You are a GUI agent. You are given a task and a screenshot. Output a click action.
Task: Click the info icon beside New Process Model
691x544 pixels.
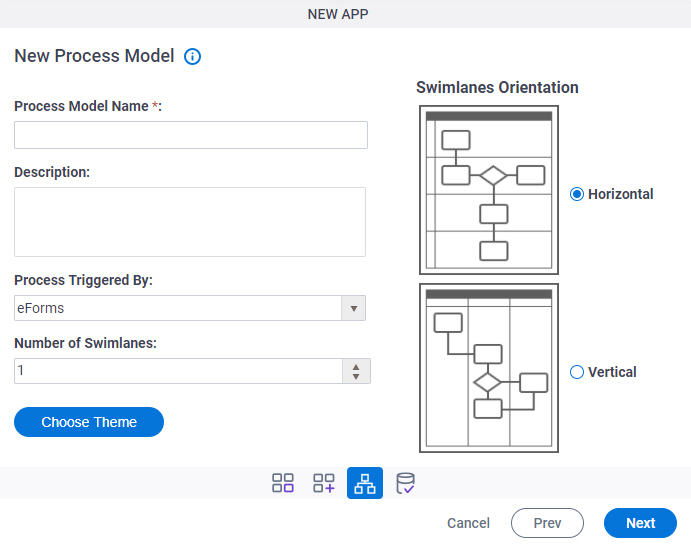192,56
